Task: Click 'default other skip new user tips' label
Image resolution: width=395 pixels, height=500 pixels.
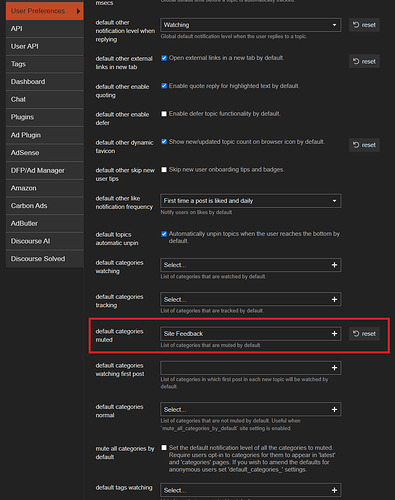Action: click(125, 174)
